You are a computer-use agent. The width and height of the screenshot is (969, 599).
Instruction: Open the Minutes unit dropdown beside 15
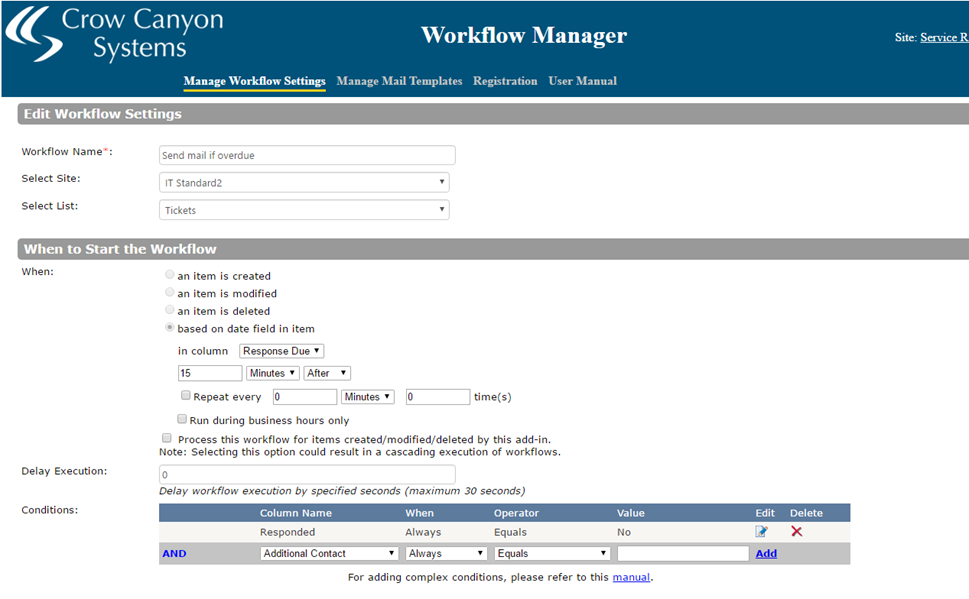click(x=273, y=373)
